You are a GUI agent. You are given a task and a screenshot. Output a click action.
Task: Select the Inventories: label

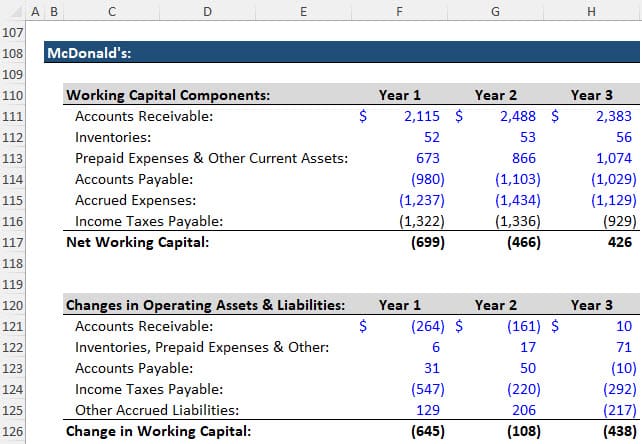(x=113, y=137)
